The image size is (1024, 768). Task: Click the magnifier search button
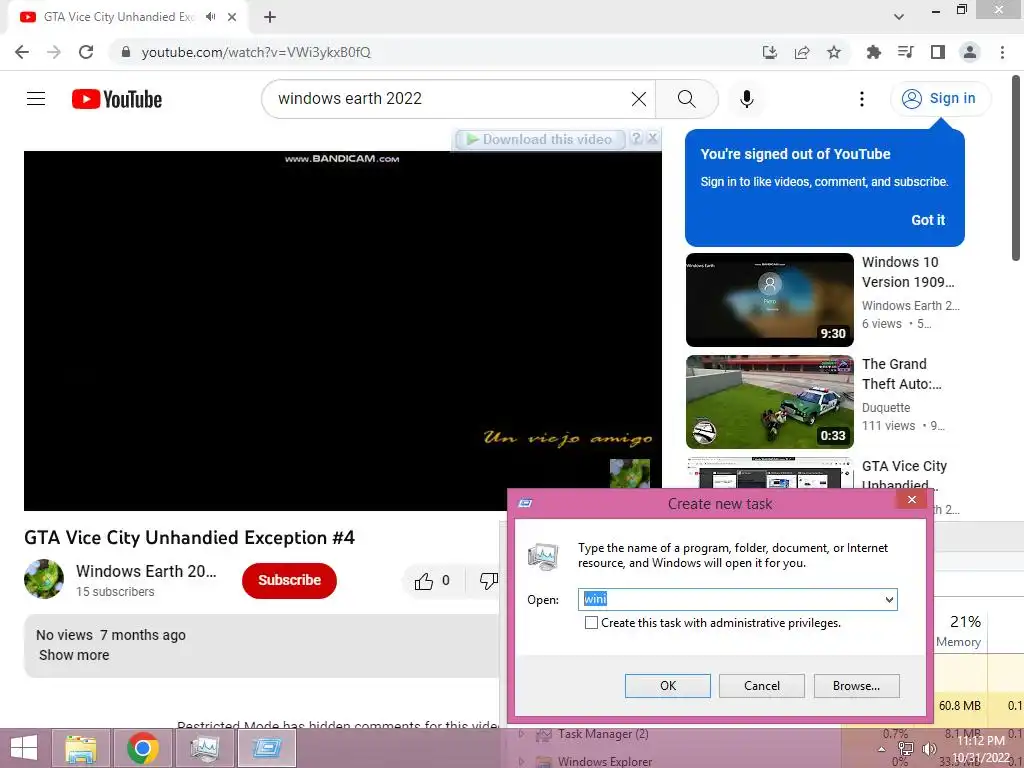pyautogui.click(x=686, y=99)
